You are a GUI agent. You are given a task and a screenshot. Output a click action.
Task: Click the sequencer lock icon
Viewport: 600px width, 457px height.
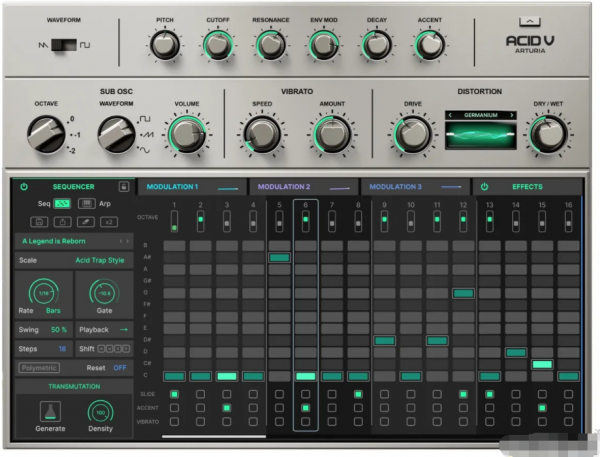[124, 186]
